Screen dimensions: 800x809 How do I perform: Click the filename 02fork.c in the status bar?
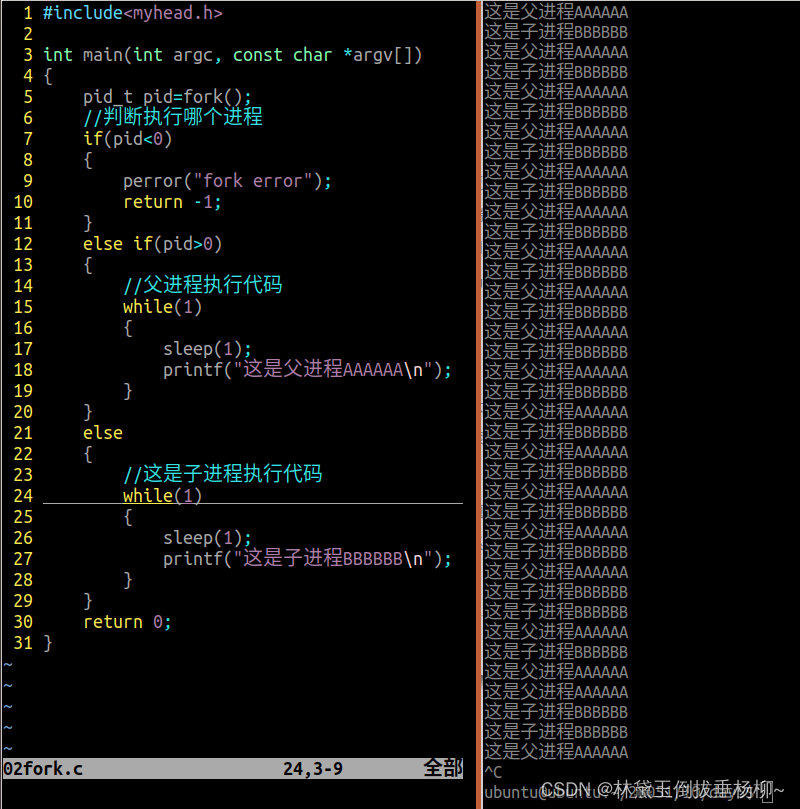click(40, 768)
